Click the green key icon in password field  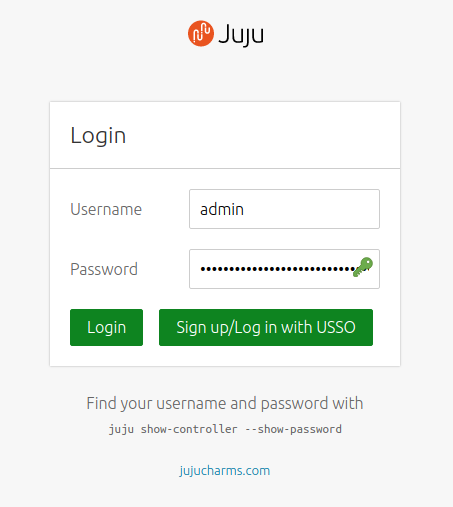pyautogui.click(x=363, y=267)
